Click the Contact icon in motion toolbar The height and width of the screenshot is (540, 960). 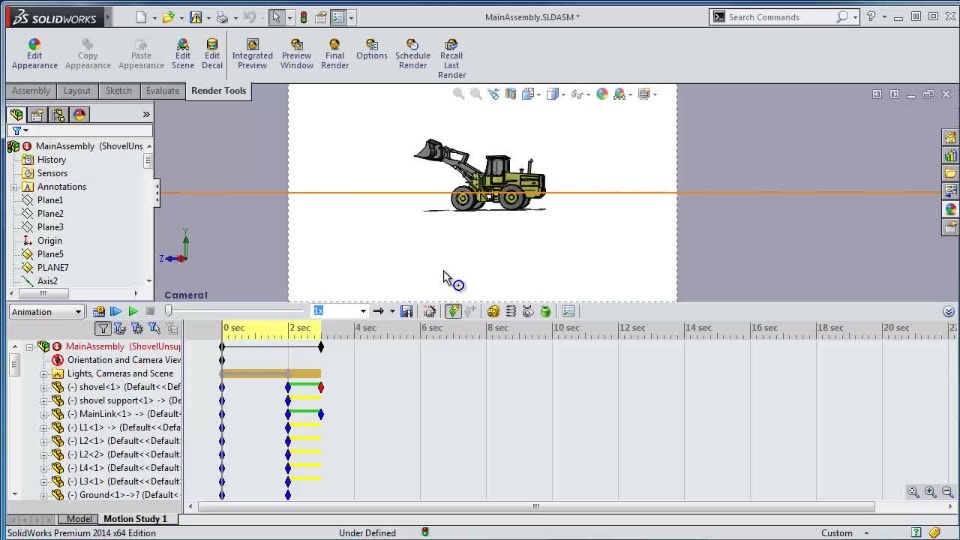point(528,311)
